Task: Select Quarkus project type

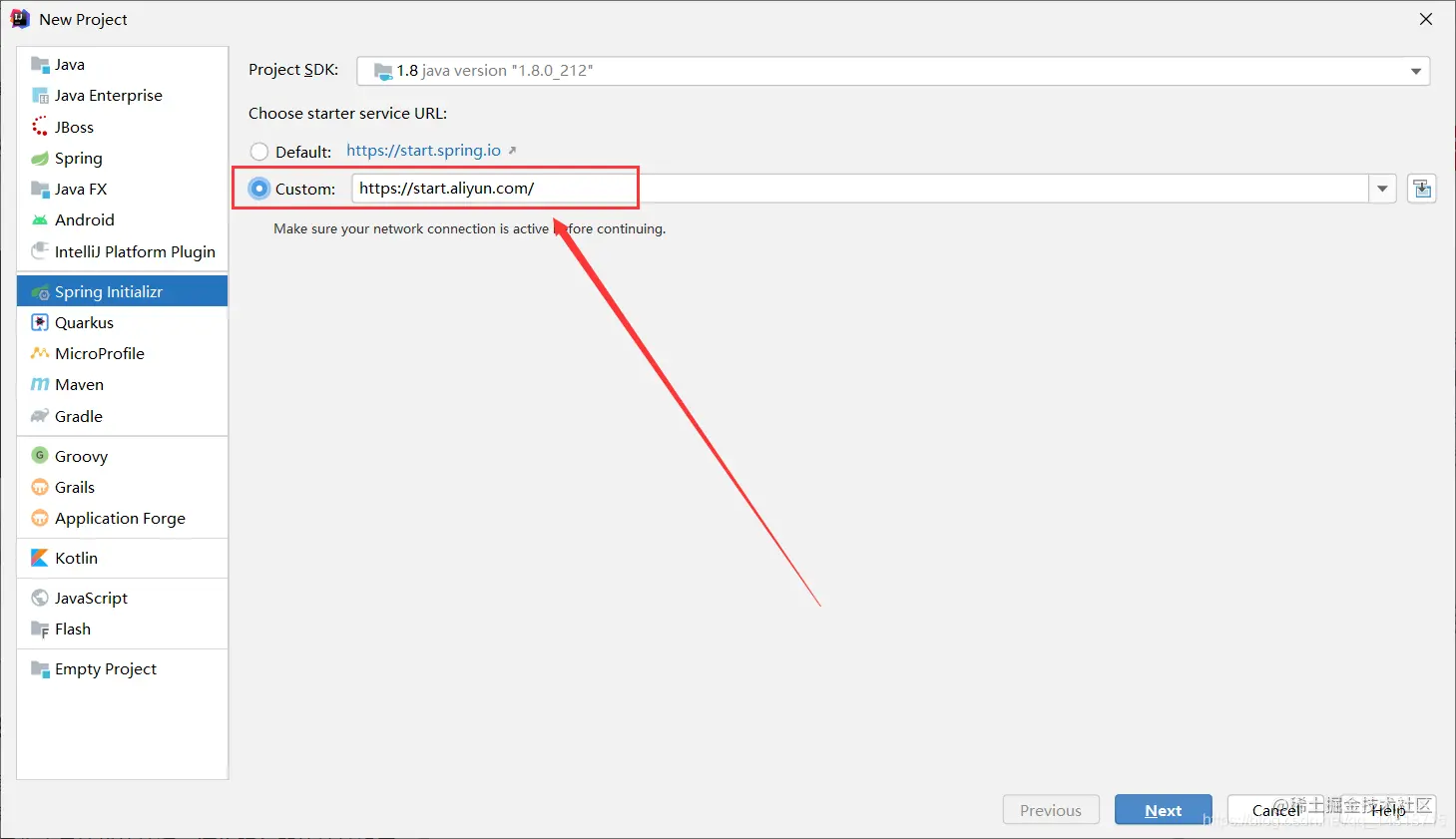Action: click(122, 322)
